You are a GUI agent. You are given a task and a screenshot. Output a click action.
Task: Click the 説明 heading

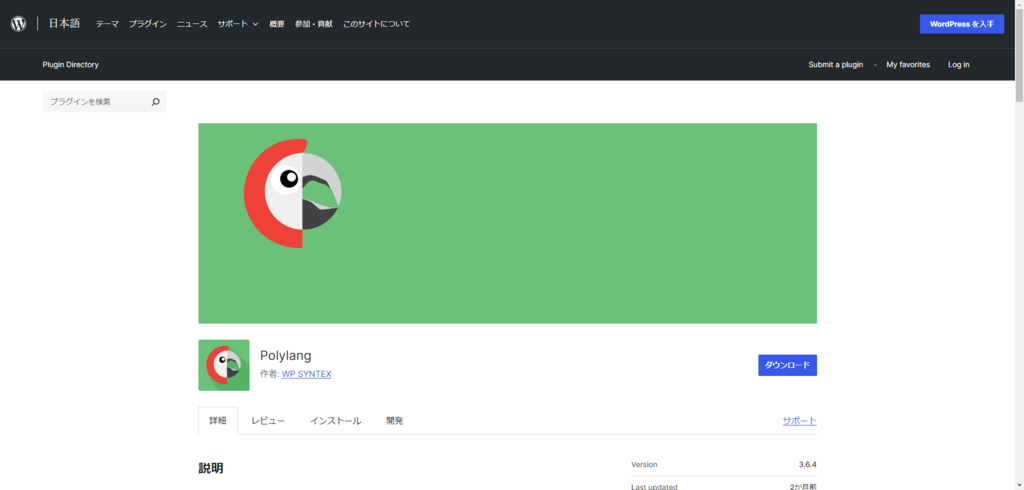pos(211,468)
